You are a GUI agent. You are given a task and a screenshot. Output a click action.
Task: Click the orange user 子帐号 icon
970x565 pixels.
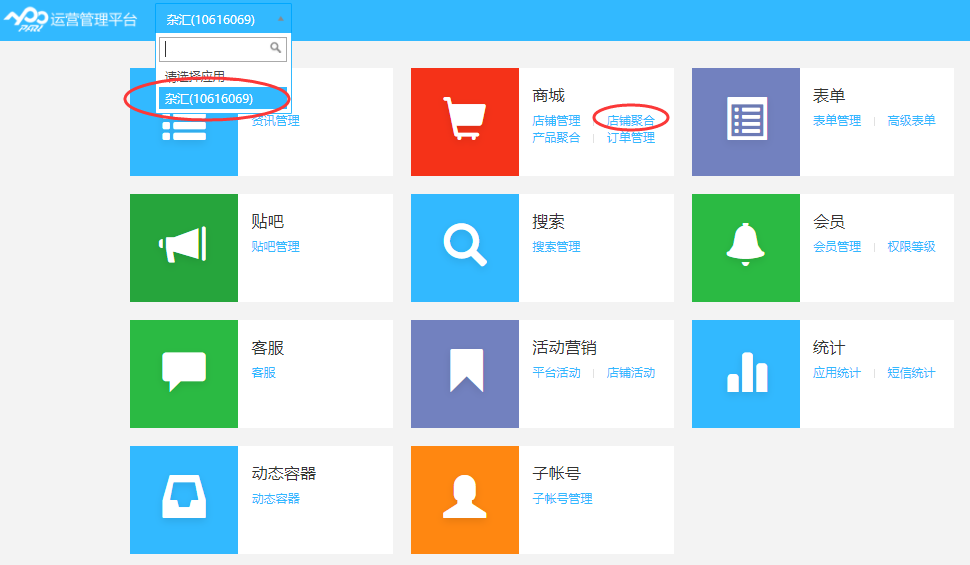pos(464,500)
